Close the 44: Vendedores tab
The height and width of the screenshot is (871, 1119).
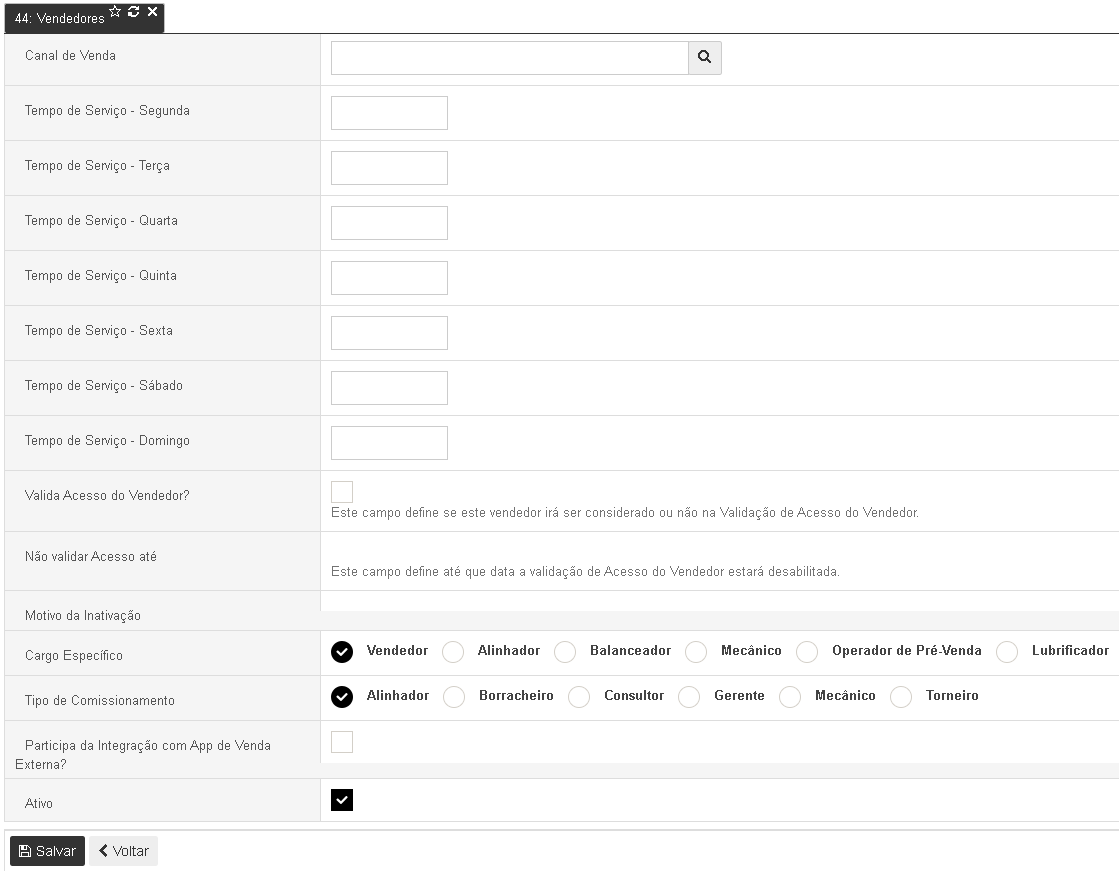tap(152, 11)
